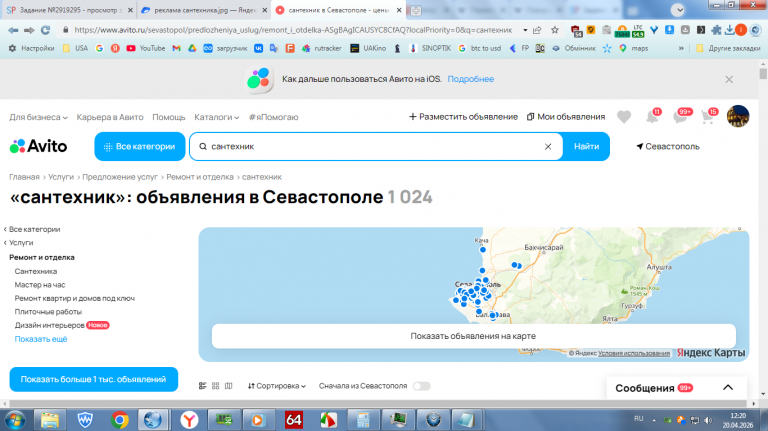768x431 pixels.
Task: Click 'Все категории' blue button
Action: point(140,146)
